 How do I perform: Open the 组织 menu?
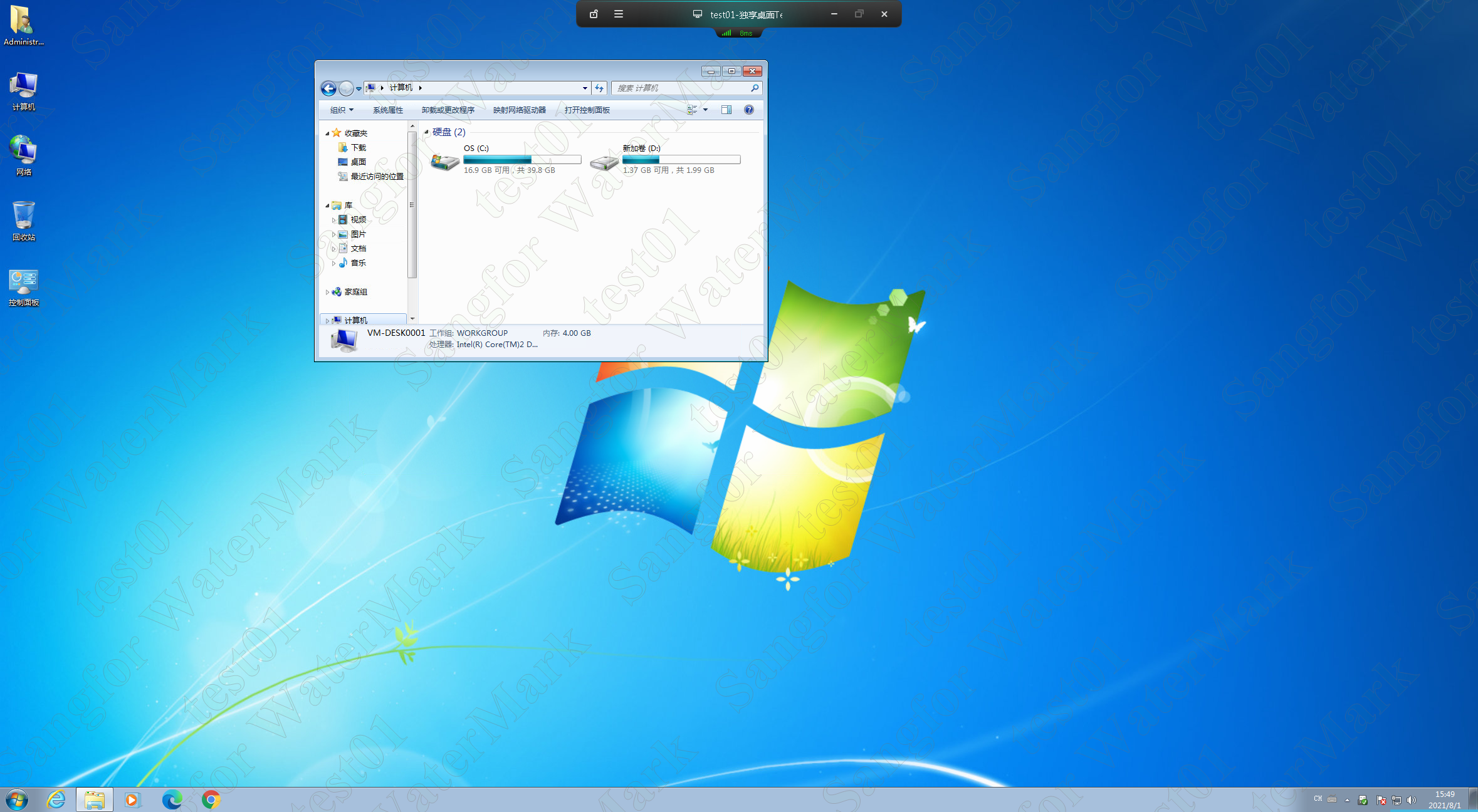pos(342,110)
